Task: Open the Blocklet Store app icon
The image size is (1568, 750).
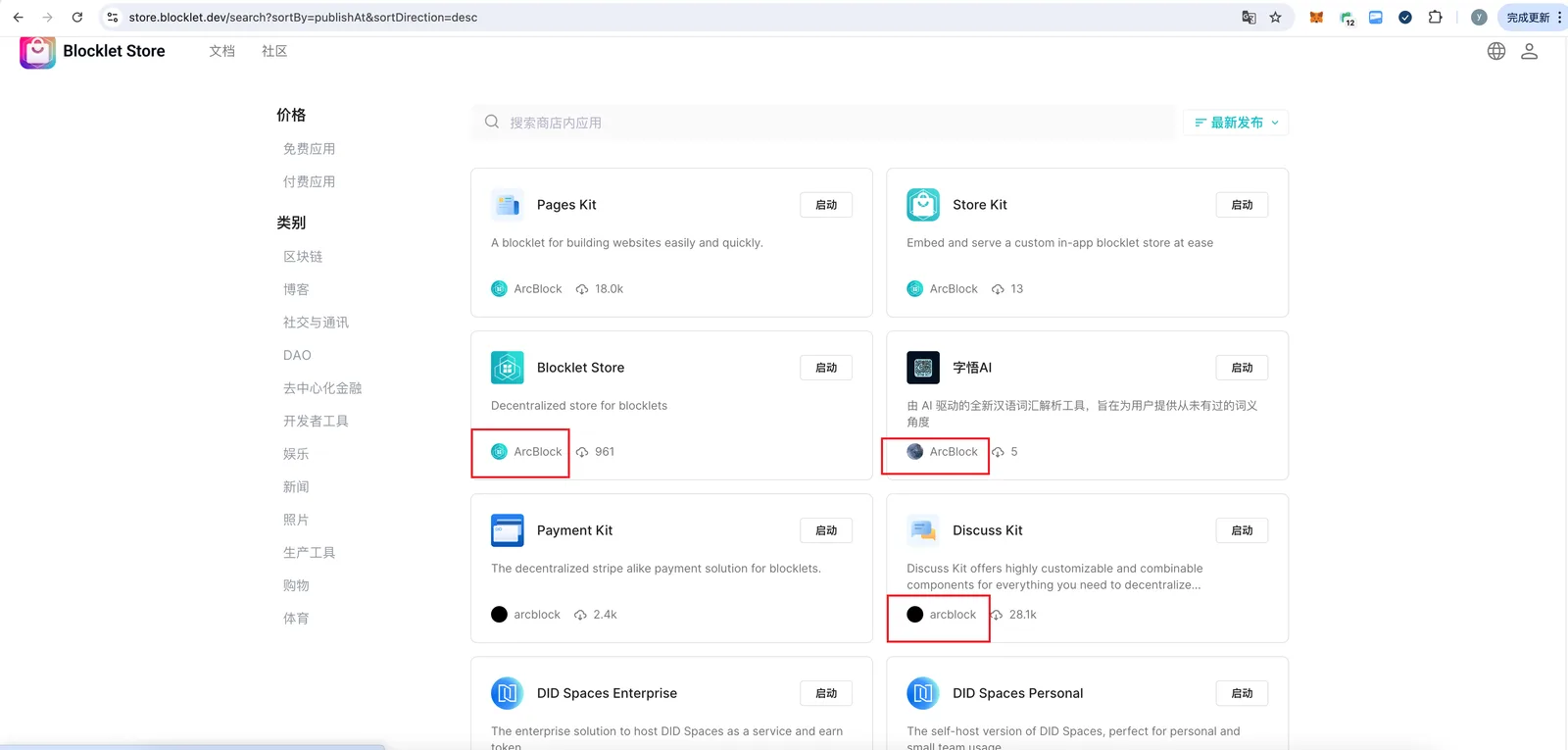Action: (x=508, y=368)
